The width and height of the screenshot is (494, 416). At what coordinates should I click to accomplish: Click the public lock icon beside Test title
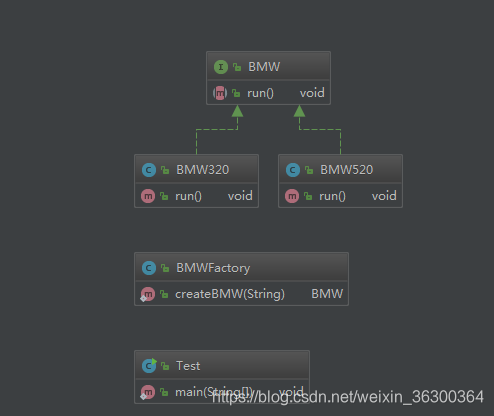click(x=165, y=366)
